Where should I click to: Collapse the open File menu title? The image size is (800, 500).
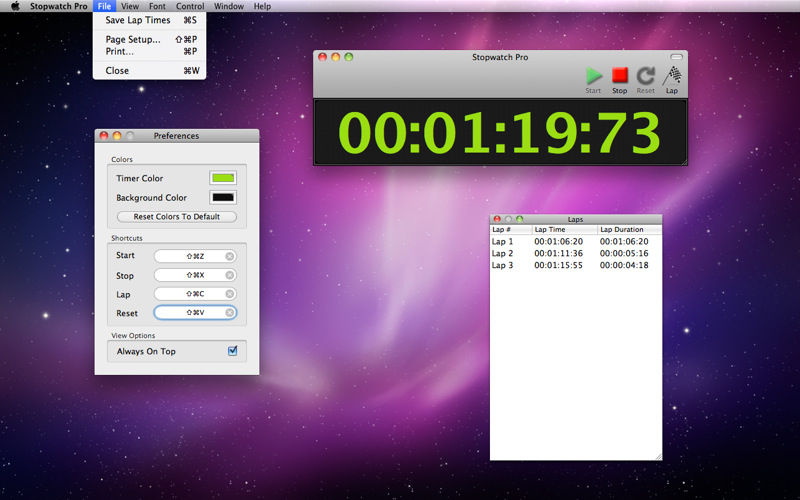pyautogui.click(x=104, y=6)
